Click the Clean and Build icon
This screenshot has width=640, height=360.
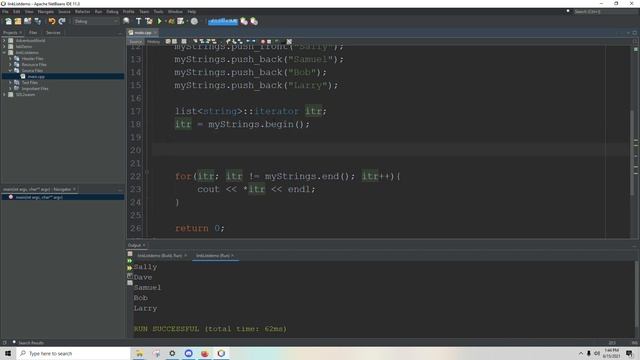coord(149,21)
